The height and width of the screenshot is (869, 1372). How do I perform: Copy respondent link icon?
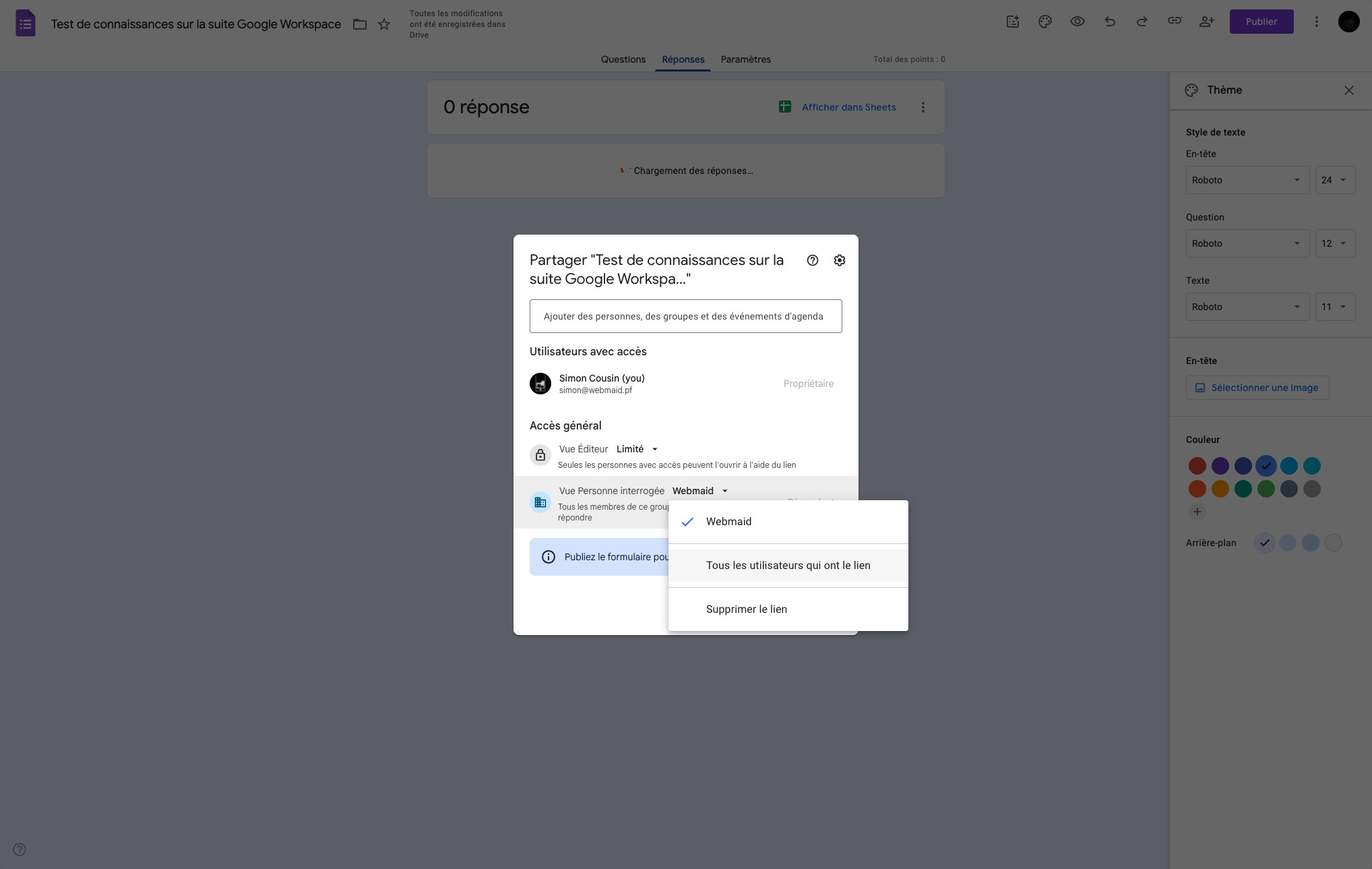[1175, 21]
